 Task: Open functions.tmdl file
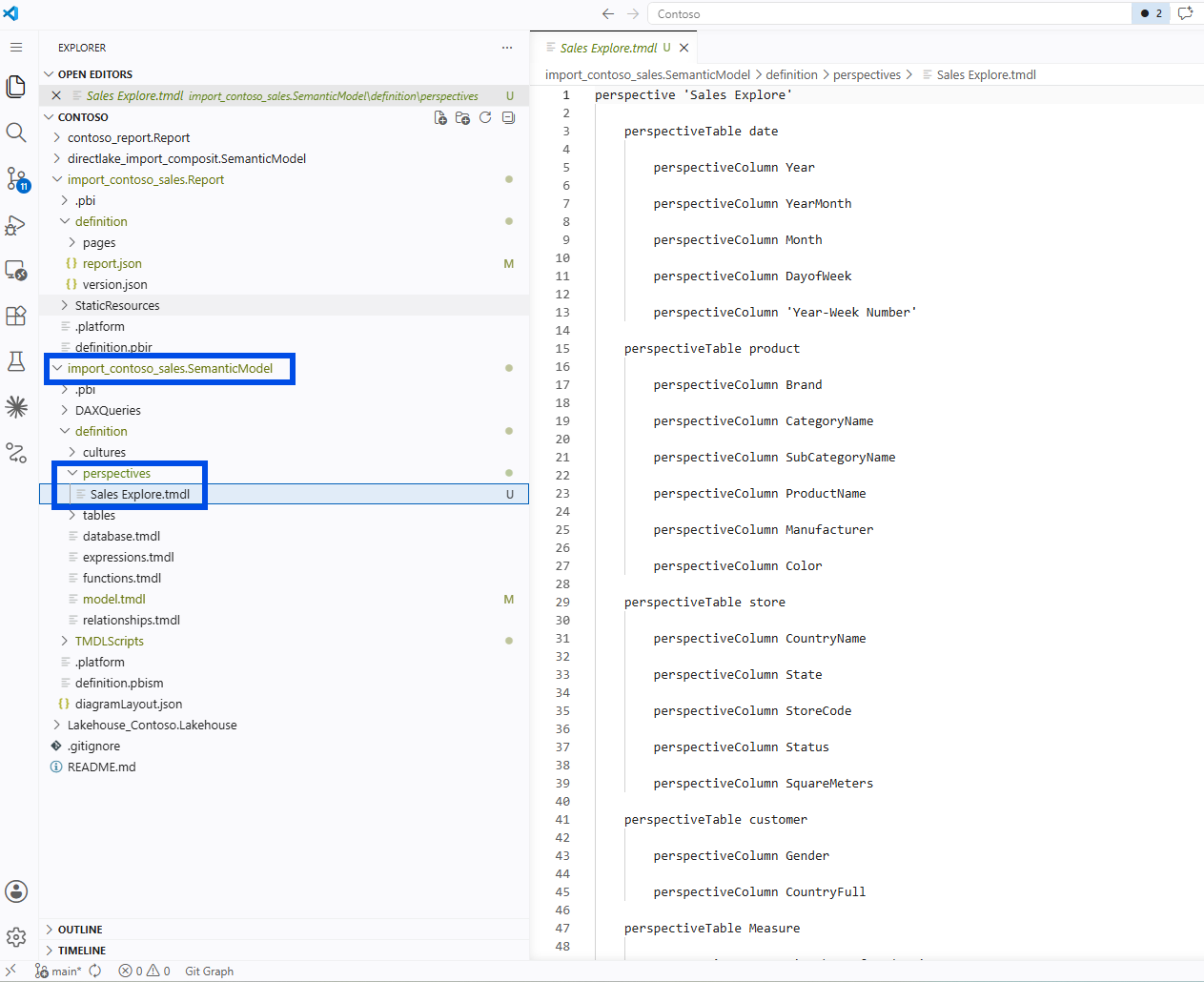coord(121,578)
